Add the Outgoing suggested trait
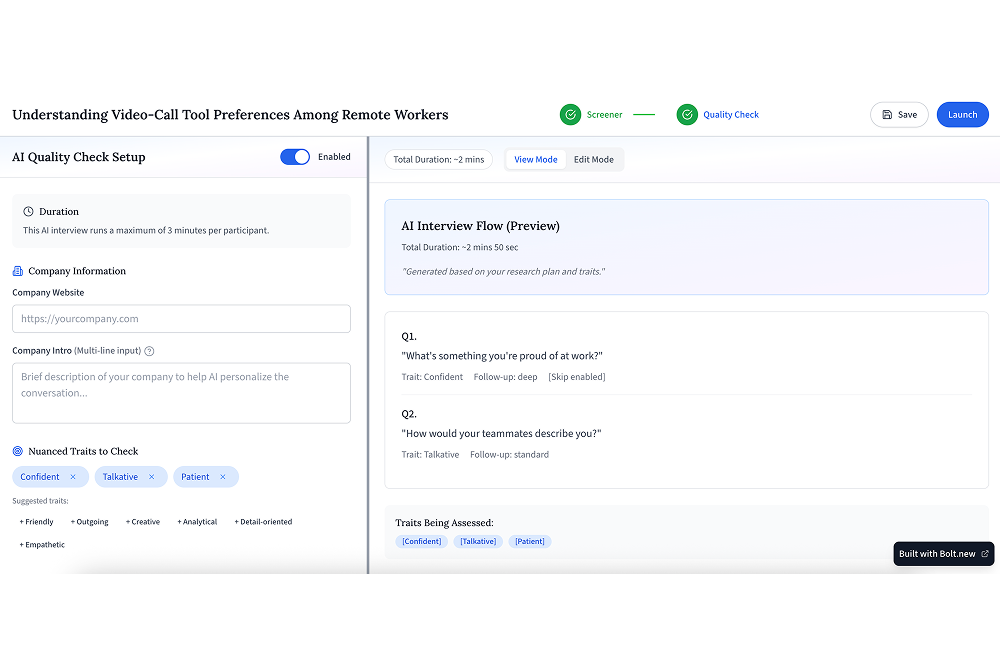 pyautogui.click(x=89, y=522)
